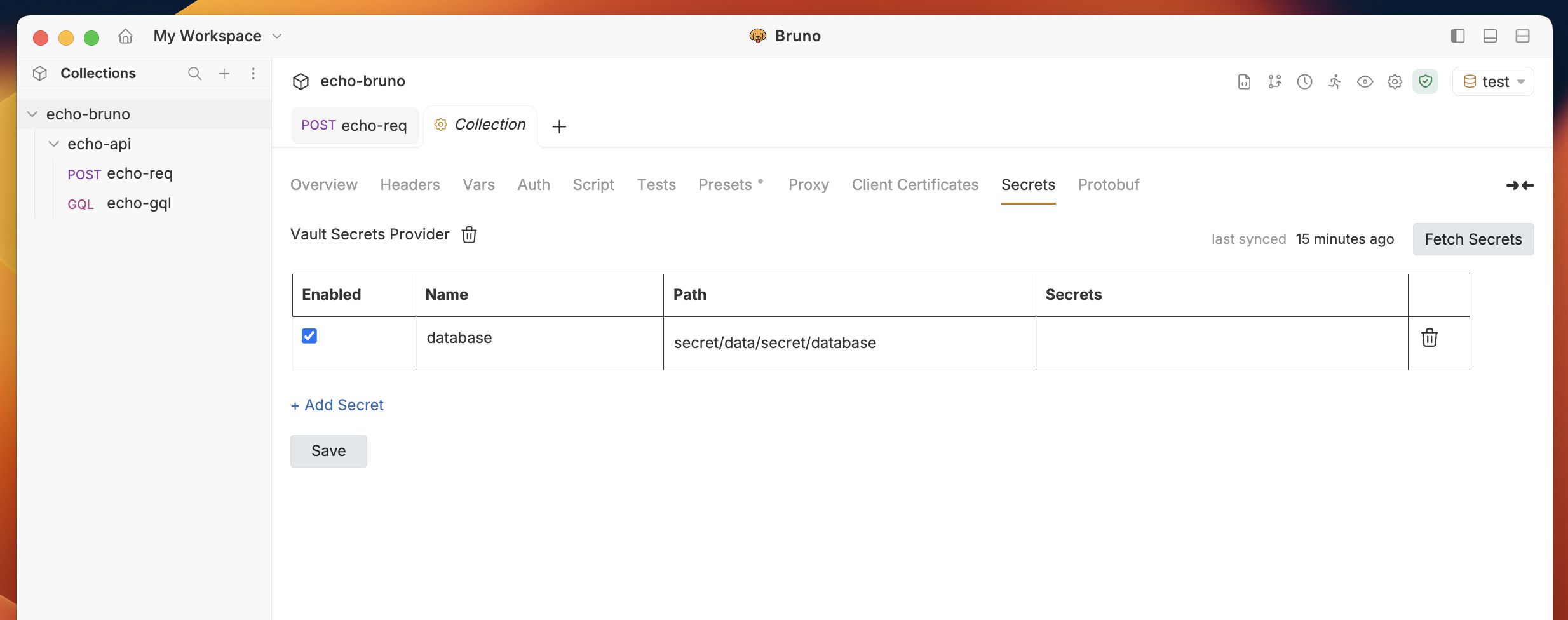
Task: Click the 15 minutes ago sync text
Action: click(x=1345, y=239)
